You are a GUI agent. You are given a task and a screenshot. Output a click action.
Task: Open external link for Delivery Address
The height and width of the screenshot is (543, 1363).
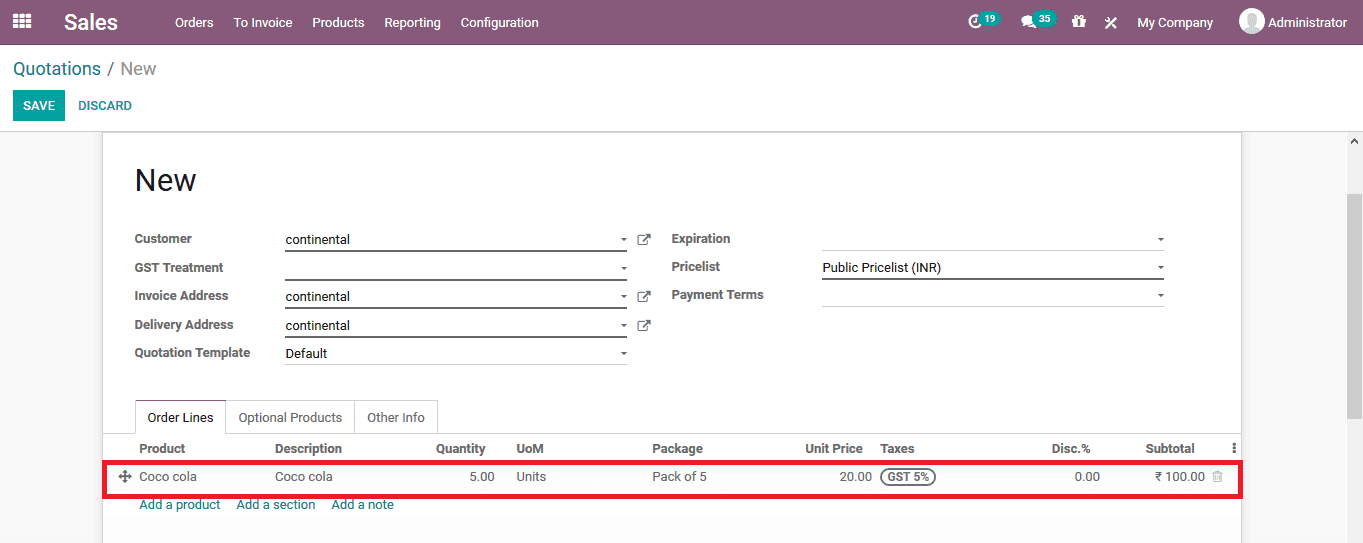click(644, 326)
